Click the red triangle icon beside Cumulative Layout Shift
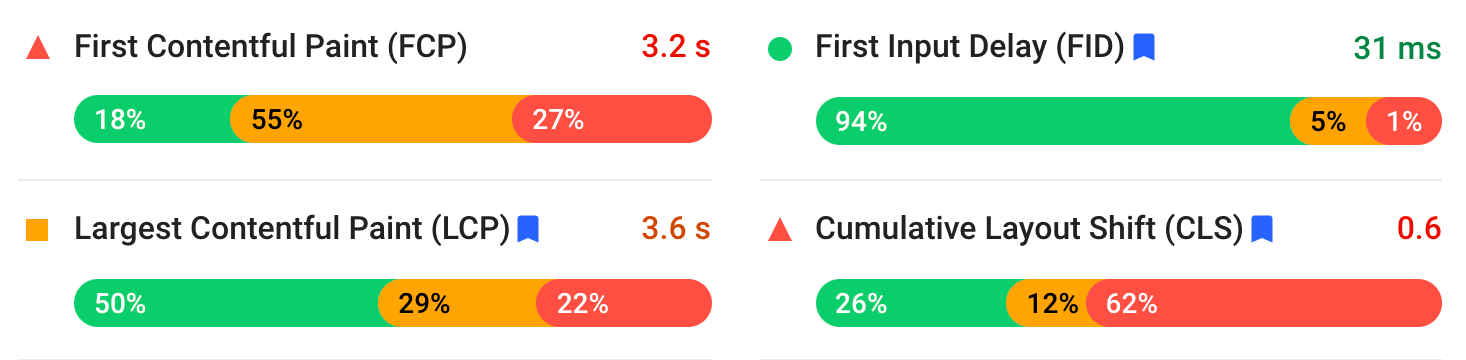Viewport: 1466px width, 360px height. pyautogui.click(x=779, y=230)
